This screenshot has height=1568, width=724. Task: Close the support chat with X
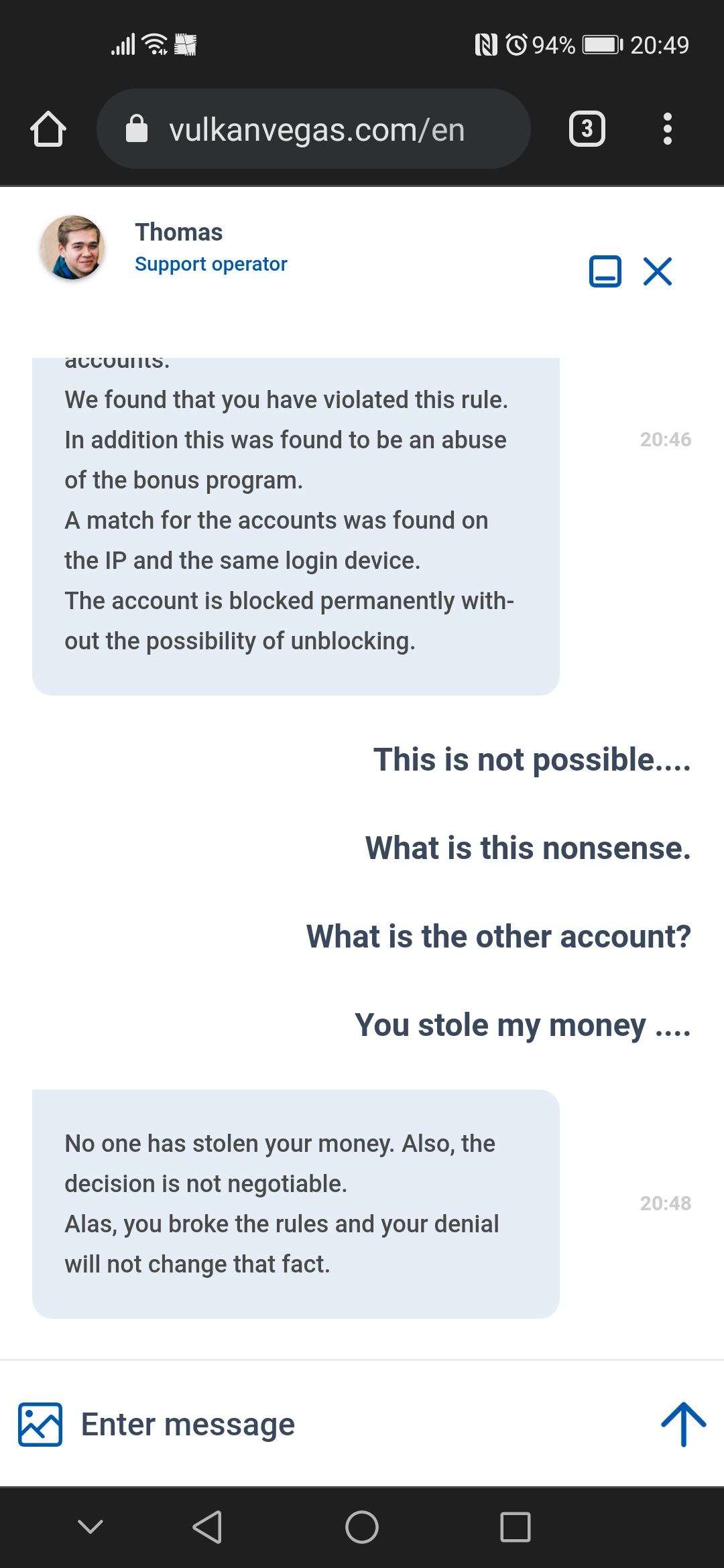658,271
